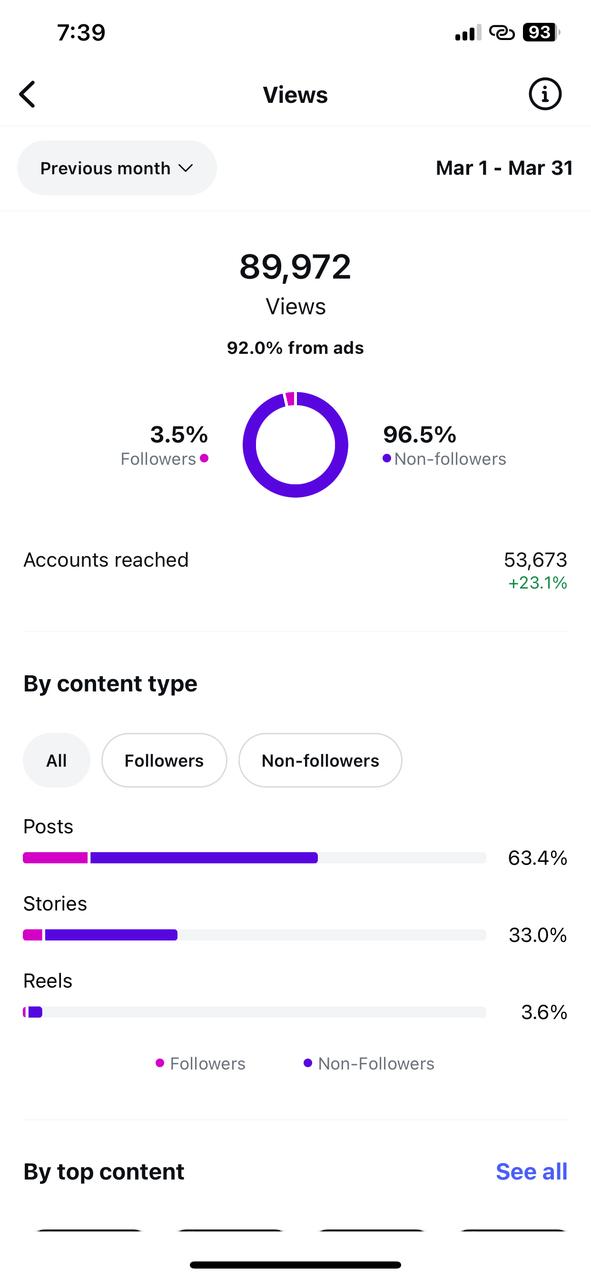Select the All filter chip

click(x=56, y=760)
